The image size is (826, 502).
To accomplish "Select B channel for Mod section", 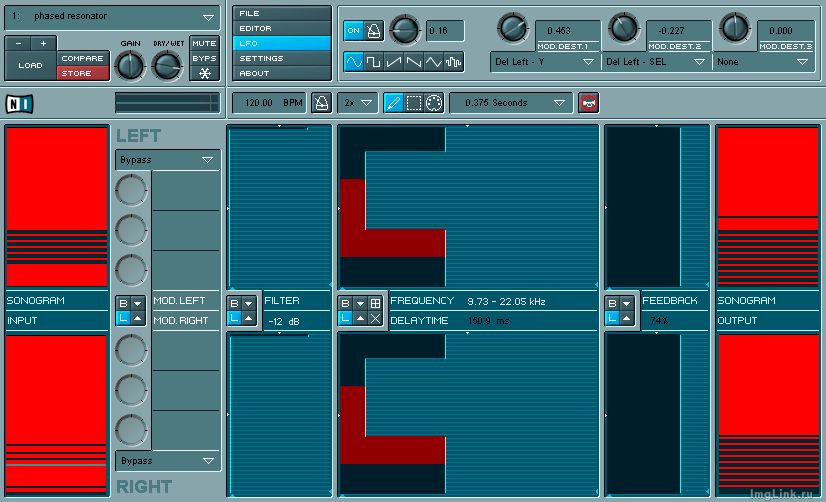I will [x=123, y=303].
